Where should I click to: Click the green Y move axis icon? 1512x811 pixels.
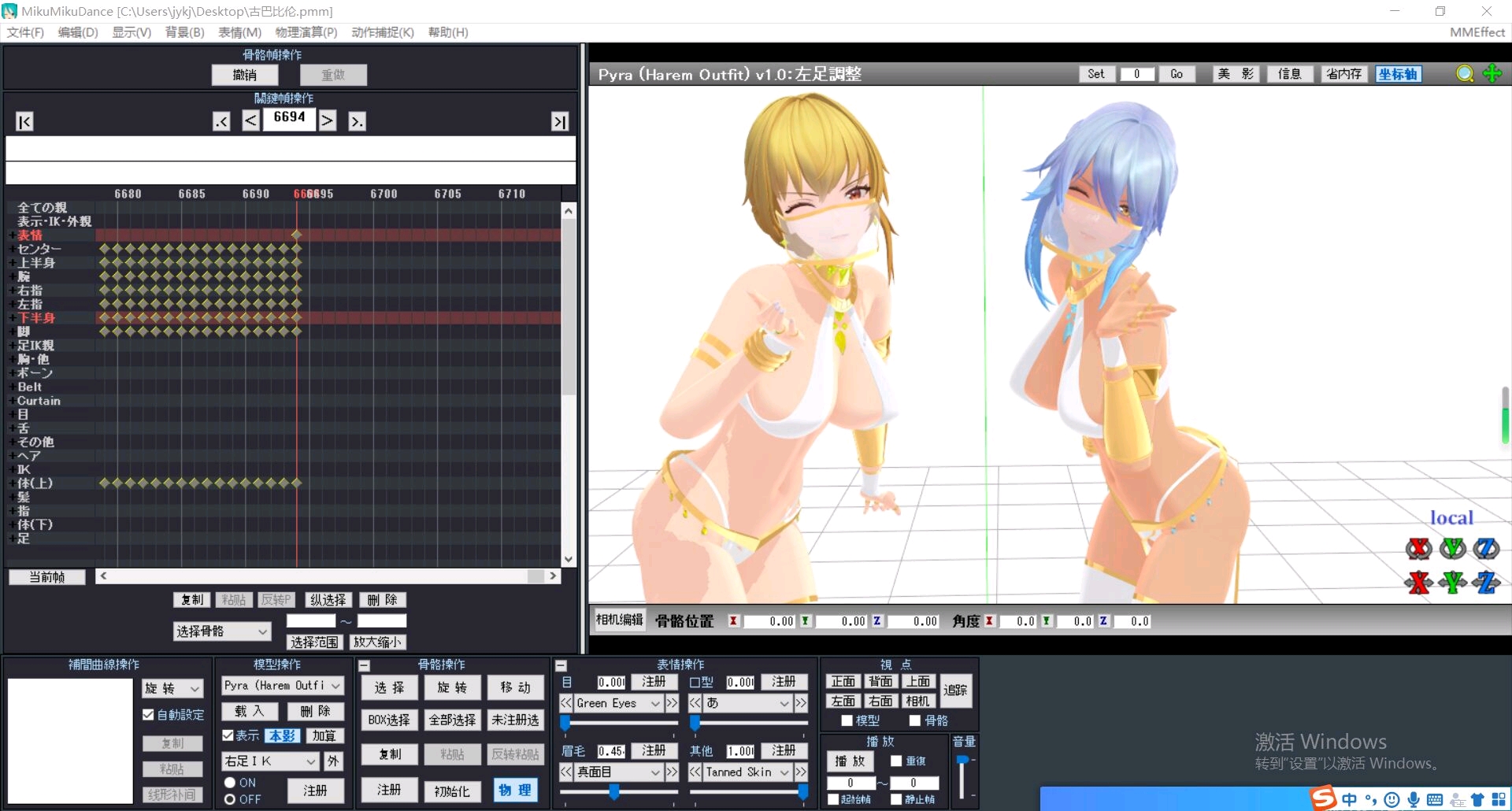click(1453, 583)
